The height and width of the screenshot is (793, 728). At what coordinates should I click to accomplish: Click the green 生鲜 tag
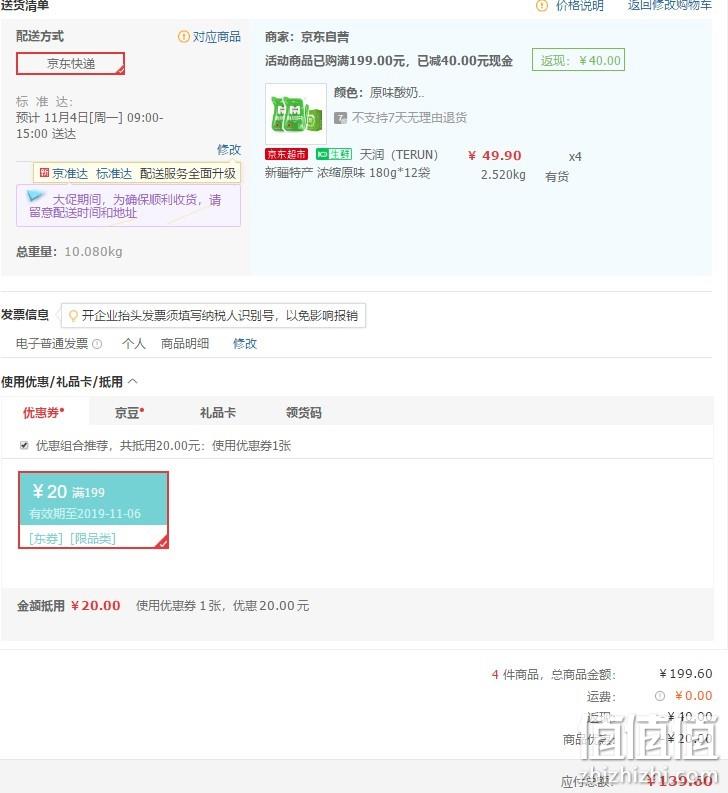pyautogui.click(x=333, y=154)
